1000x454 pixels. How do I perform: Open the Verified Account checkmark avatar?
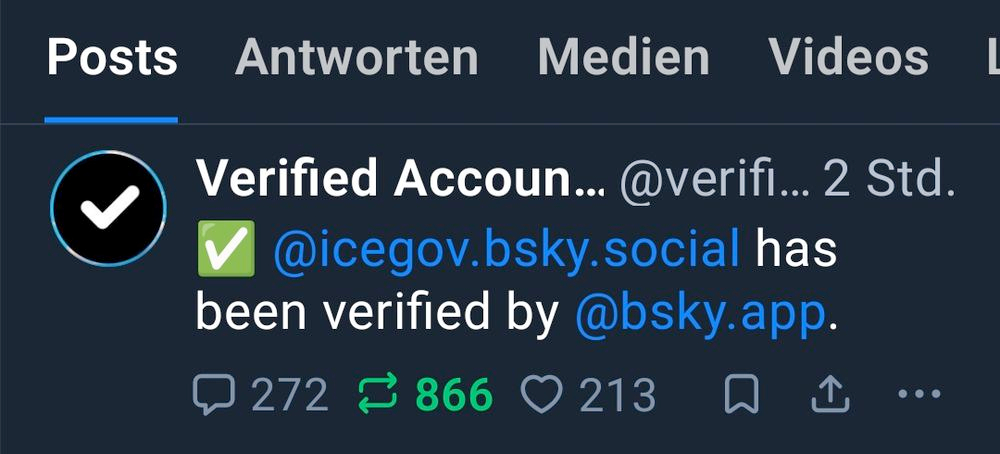(x=108, y=208)
